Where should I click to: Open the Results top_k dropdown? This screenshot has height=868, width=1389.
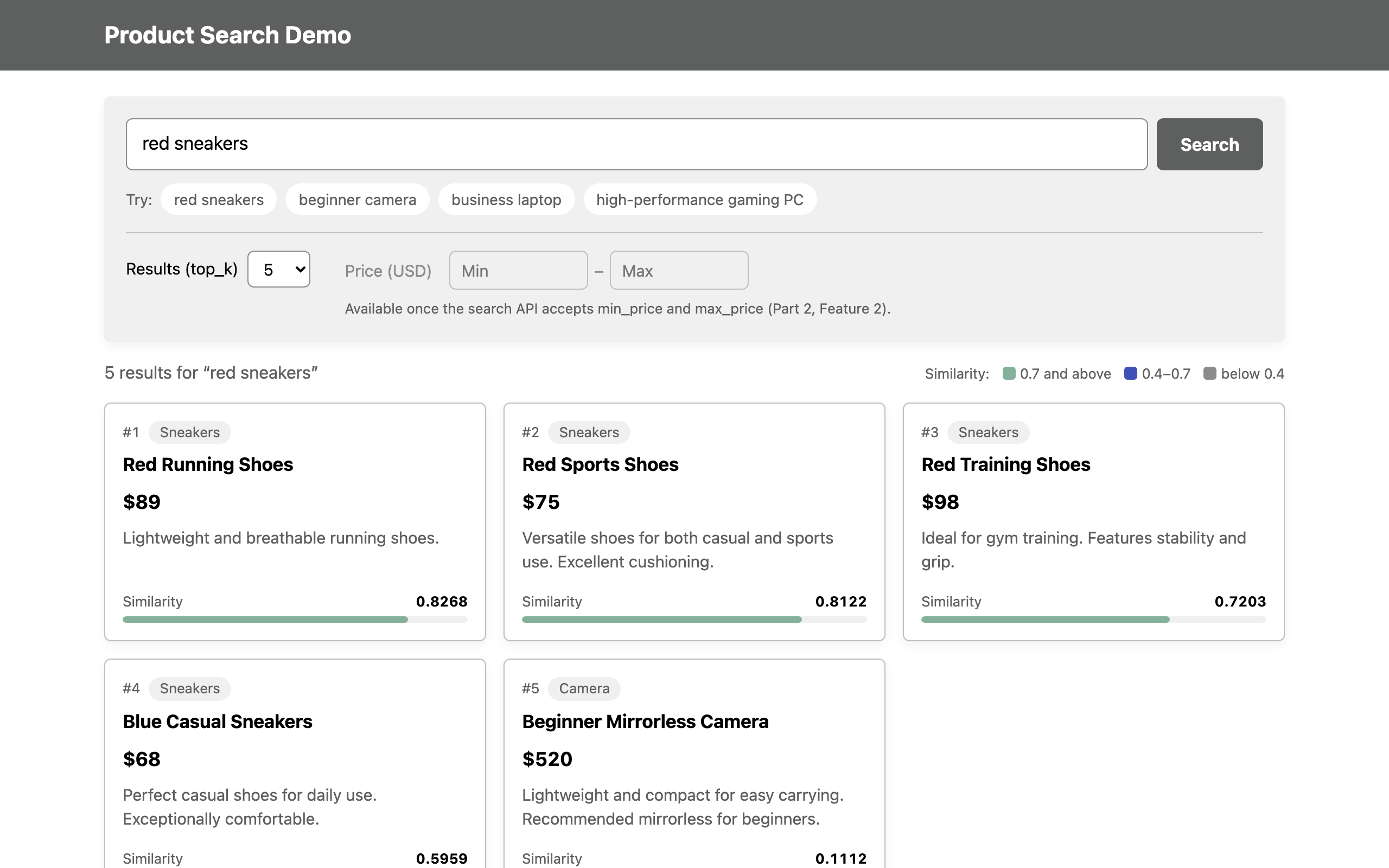tap(279, 269)
